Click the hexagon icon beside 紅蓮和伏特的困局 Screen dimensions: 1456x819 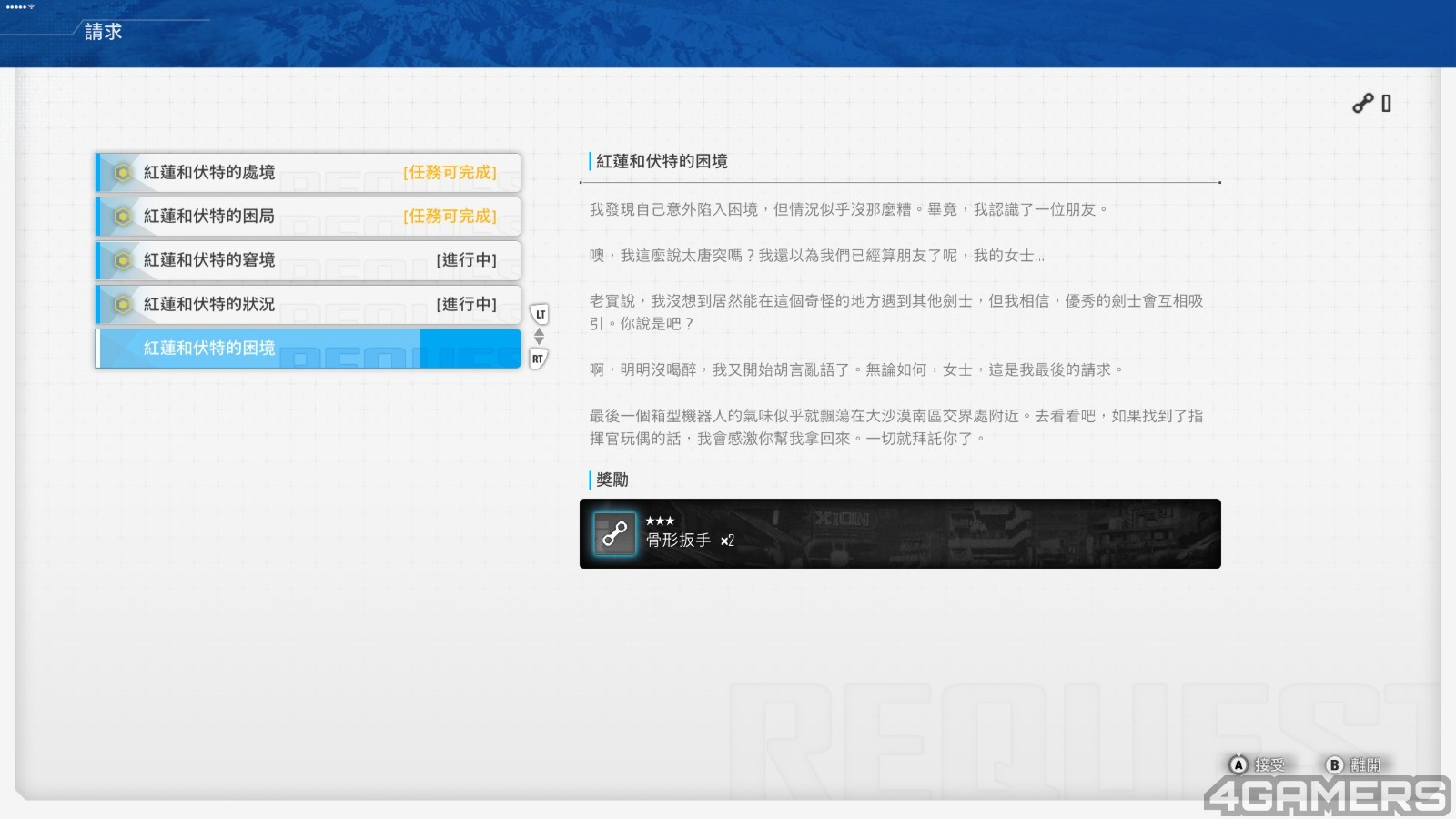[122, 216]
